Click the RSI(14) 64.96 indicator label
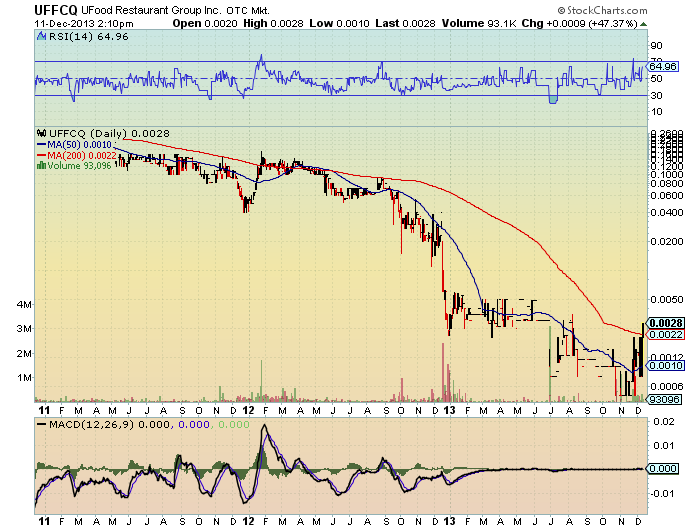The width and height of the screenshot is (700, 530). 88,37
